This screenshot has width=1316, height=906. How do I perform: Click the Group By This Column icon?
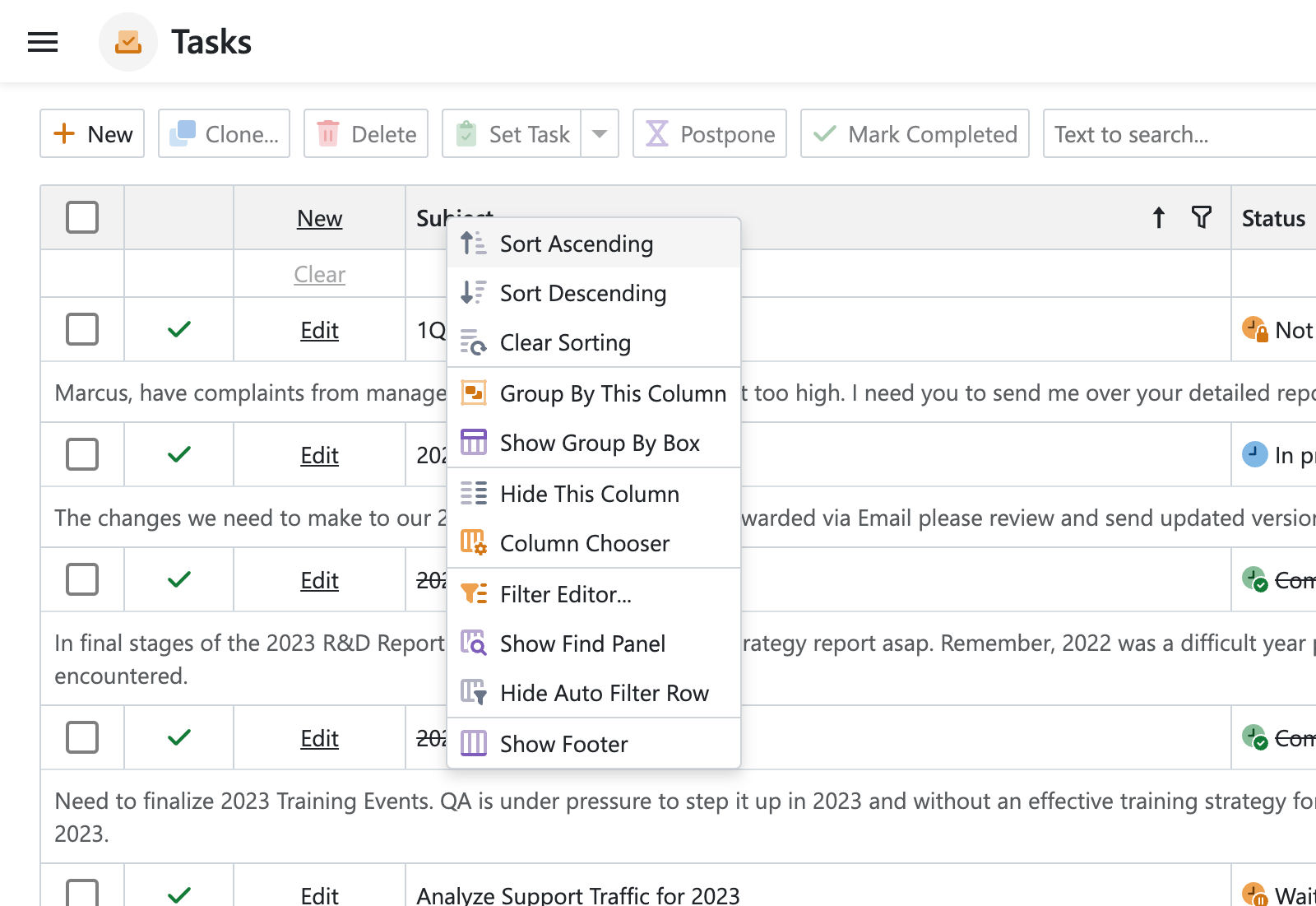[x=474, y=393]
